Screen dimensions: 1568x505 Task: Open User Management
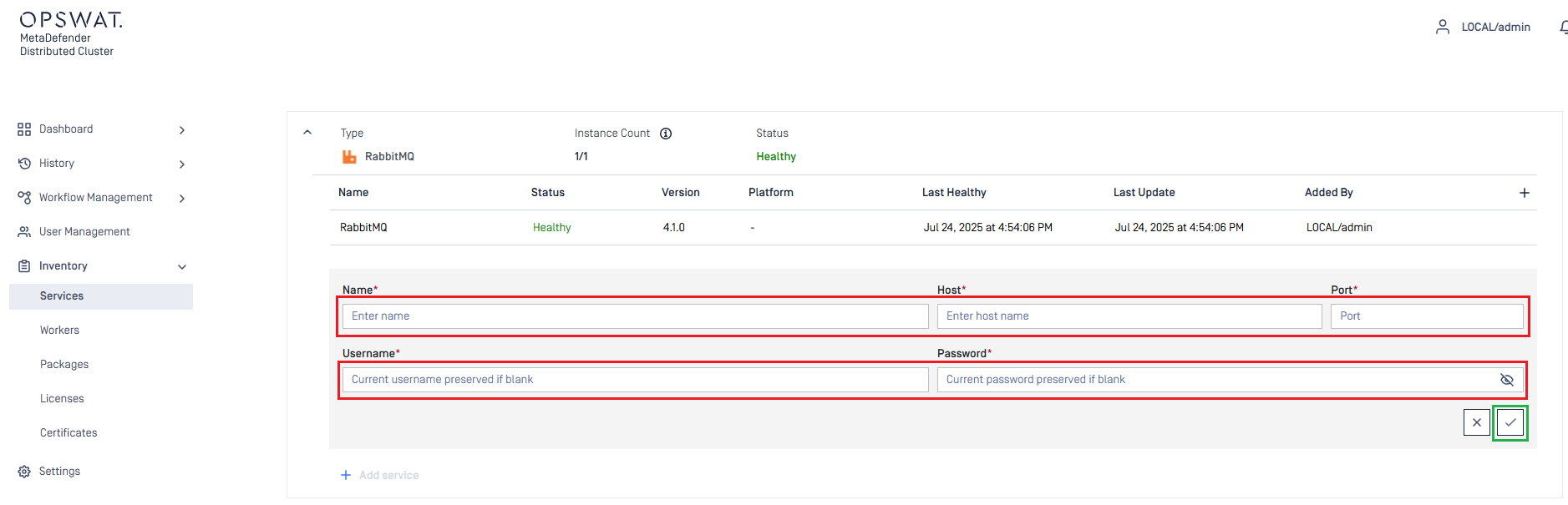point(84,232)
